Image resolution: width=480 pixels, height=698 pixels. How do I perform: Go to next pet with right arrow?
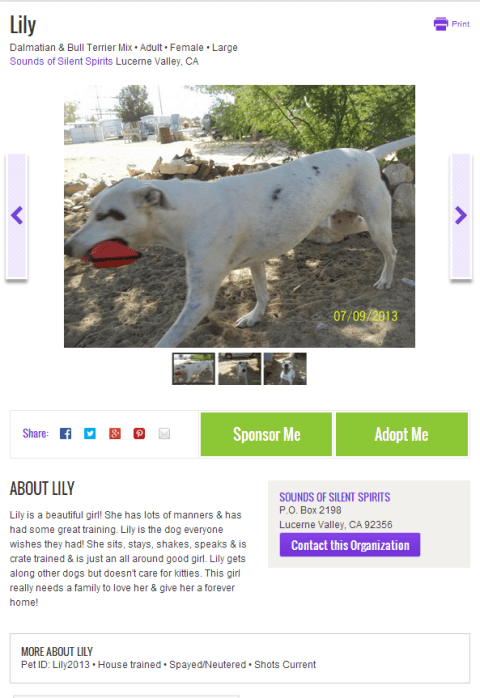click(x=461, y=216)
